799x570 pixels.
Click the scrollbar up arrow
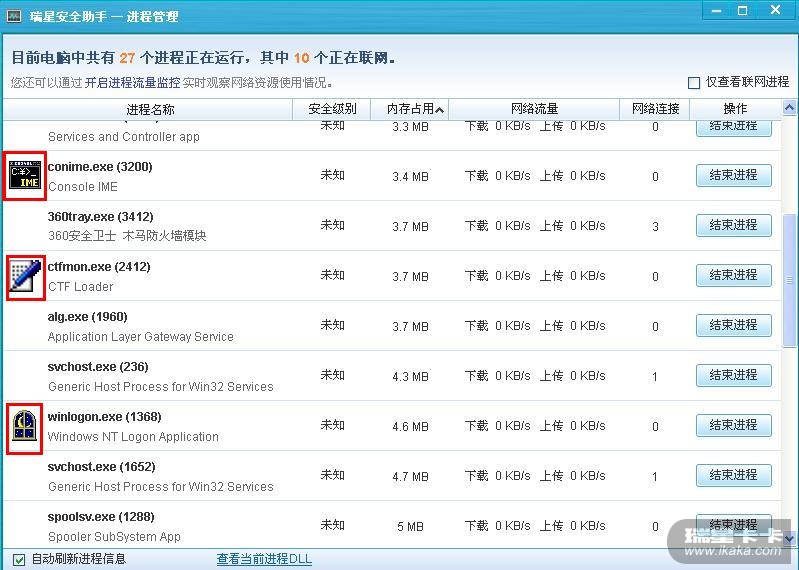(789, 107)
